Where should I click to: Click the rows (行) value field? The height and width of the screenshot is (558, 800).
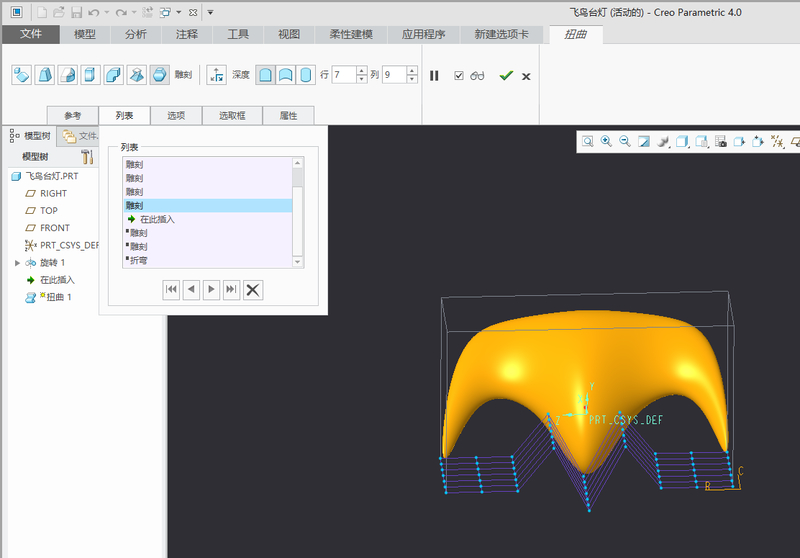(344, 75)
